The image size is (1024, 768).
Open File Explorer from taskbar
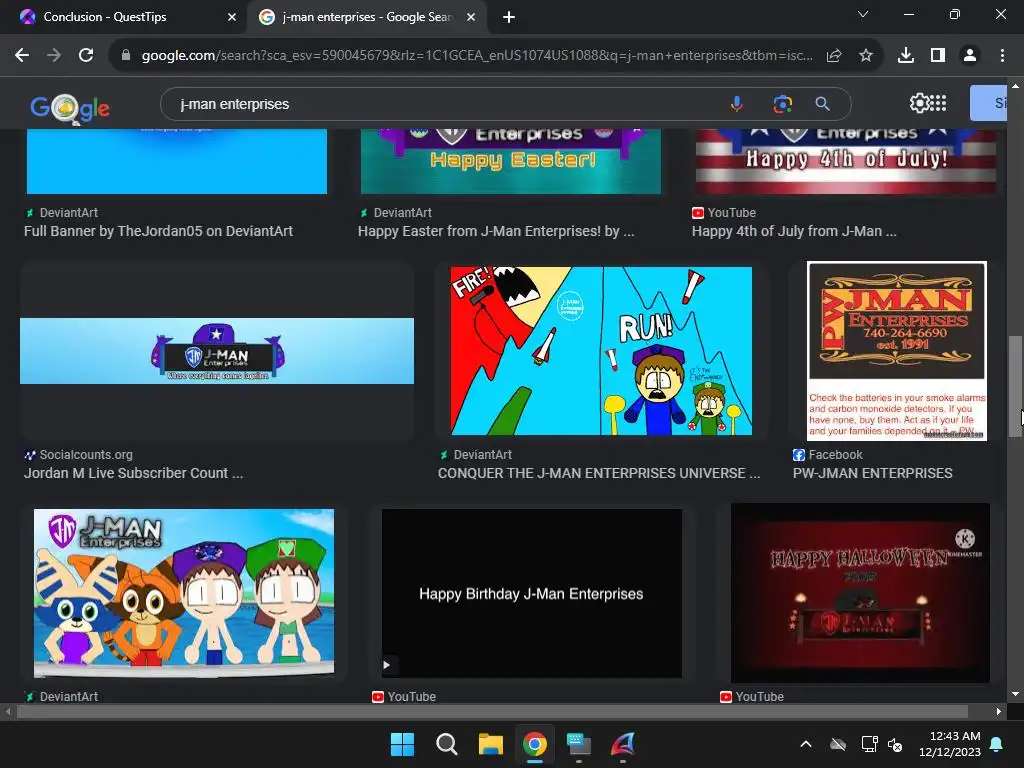(x=490, y=744)
